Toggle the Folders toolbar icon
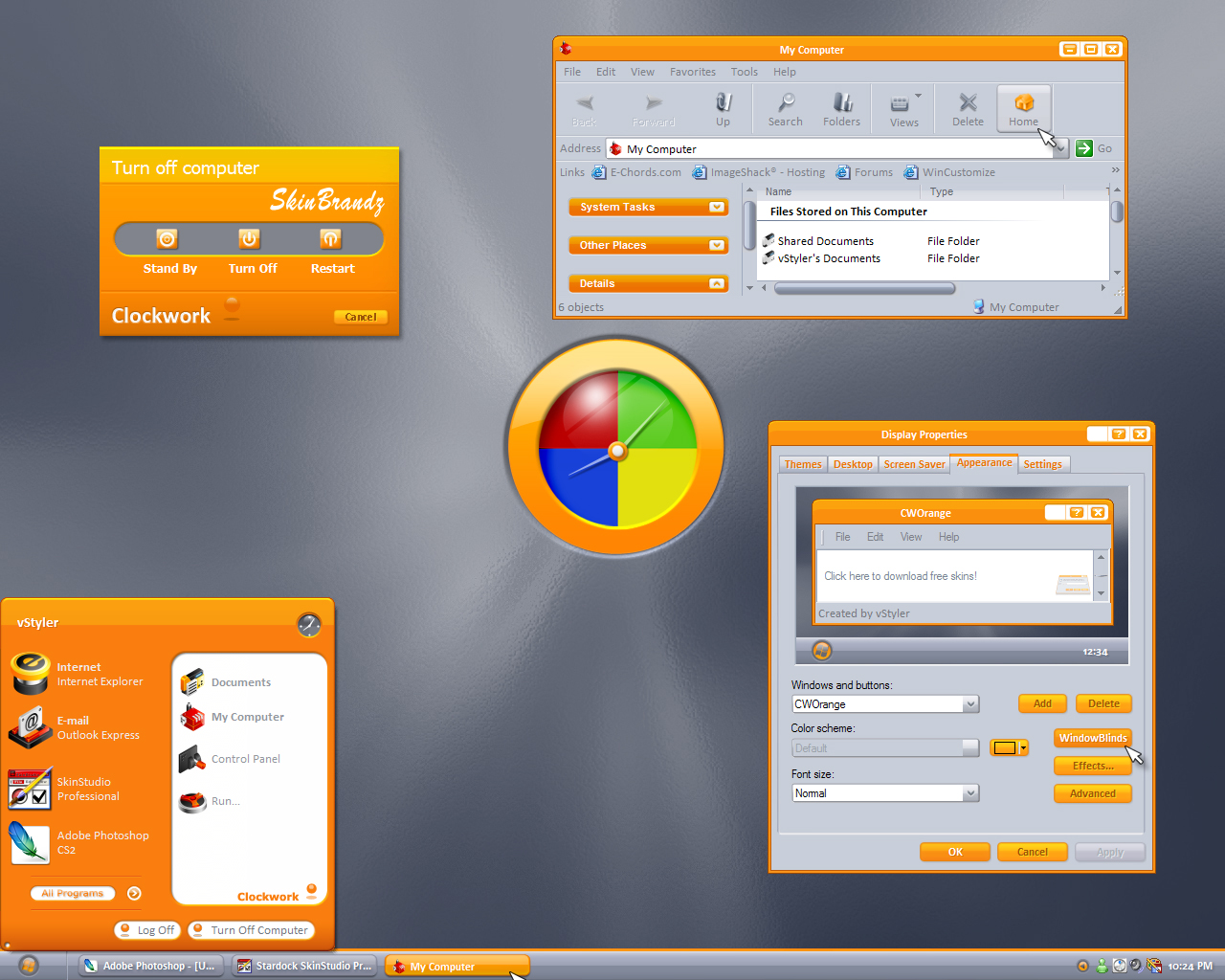1225x980 pixels. [x=842, y=108]
